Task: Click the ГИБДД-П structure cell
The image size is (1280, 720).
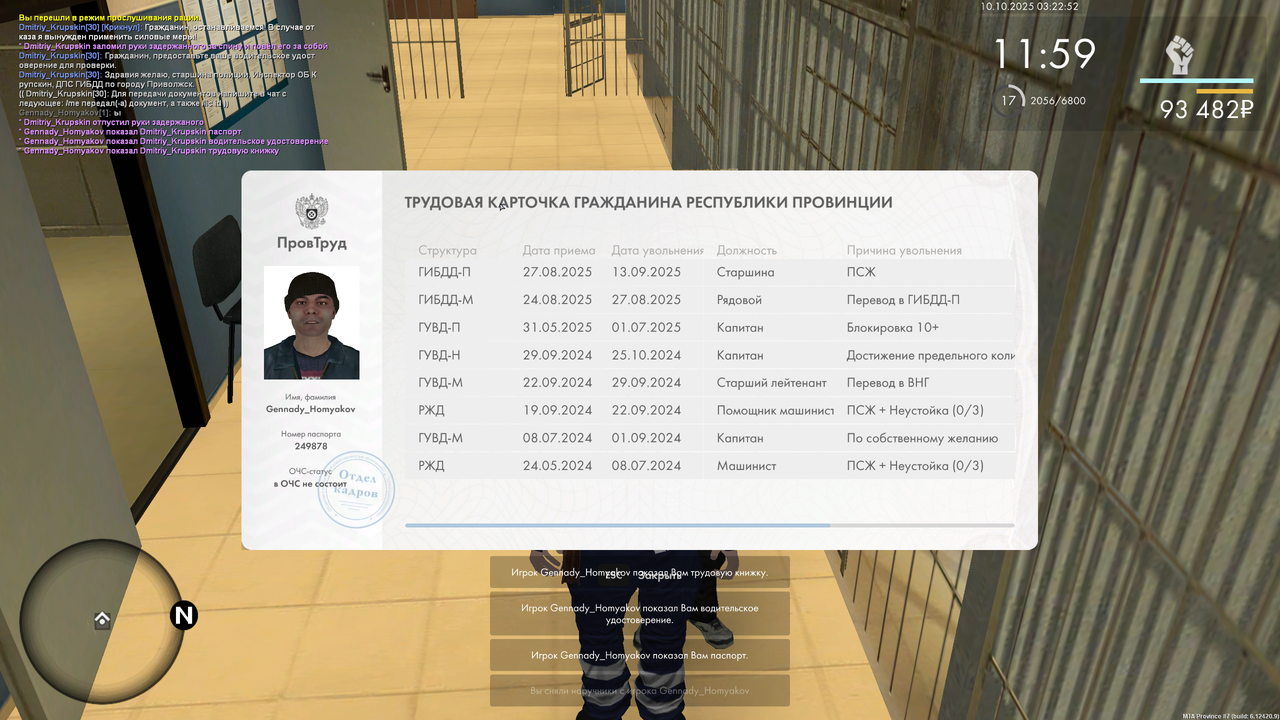Action: [x=444, y=272]
